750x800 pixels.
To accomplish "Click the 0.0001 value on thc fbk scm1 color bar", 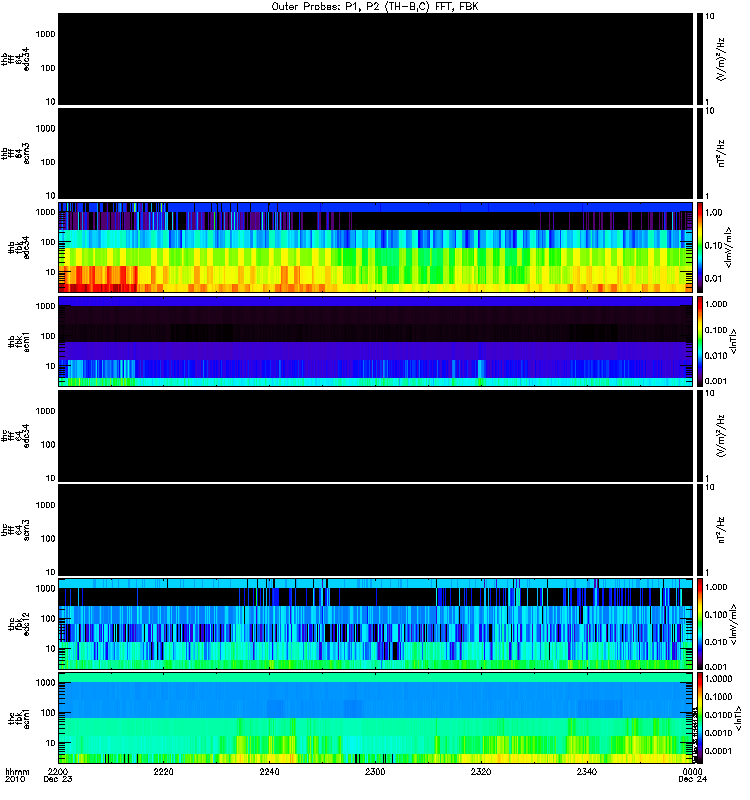I will click(718, 751).
